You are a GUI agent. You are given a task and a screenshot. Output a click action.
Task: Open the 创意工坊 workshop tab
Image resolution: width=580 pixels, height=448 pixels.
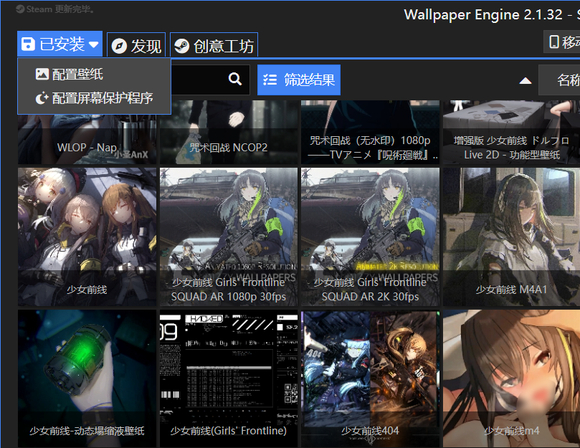(214, 46)
